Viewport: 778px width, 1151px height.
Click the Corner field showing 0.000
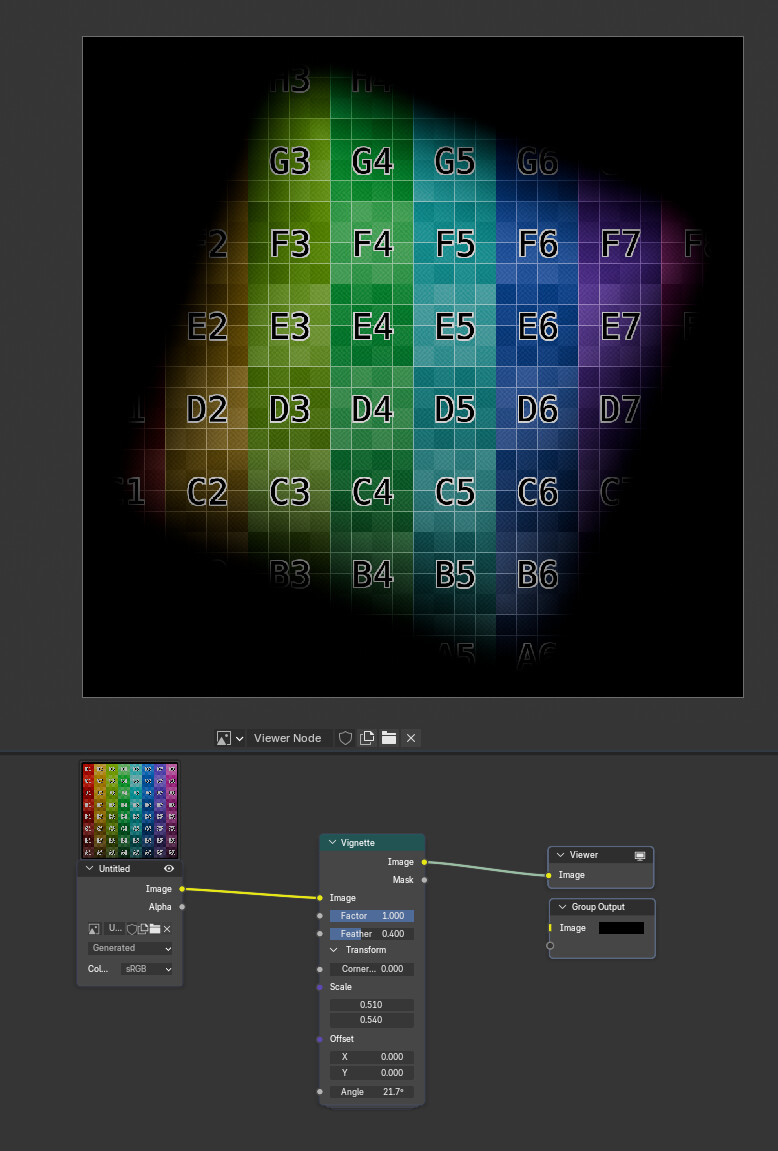tap(371, 969)
